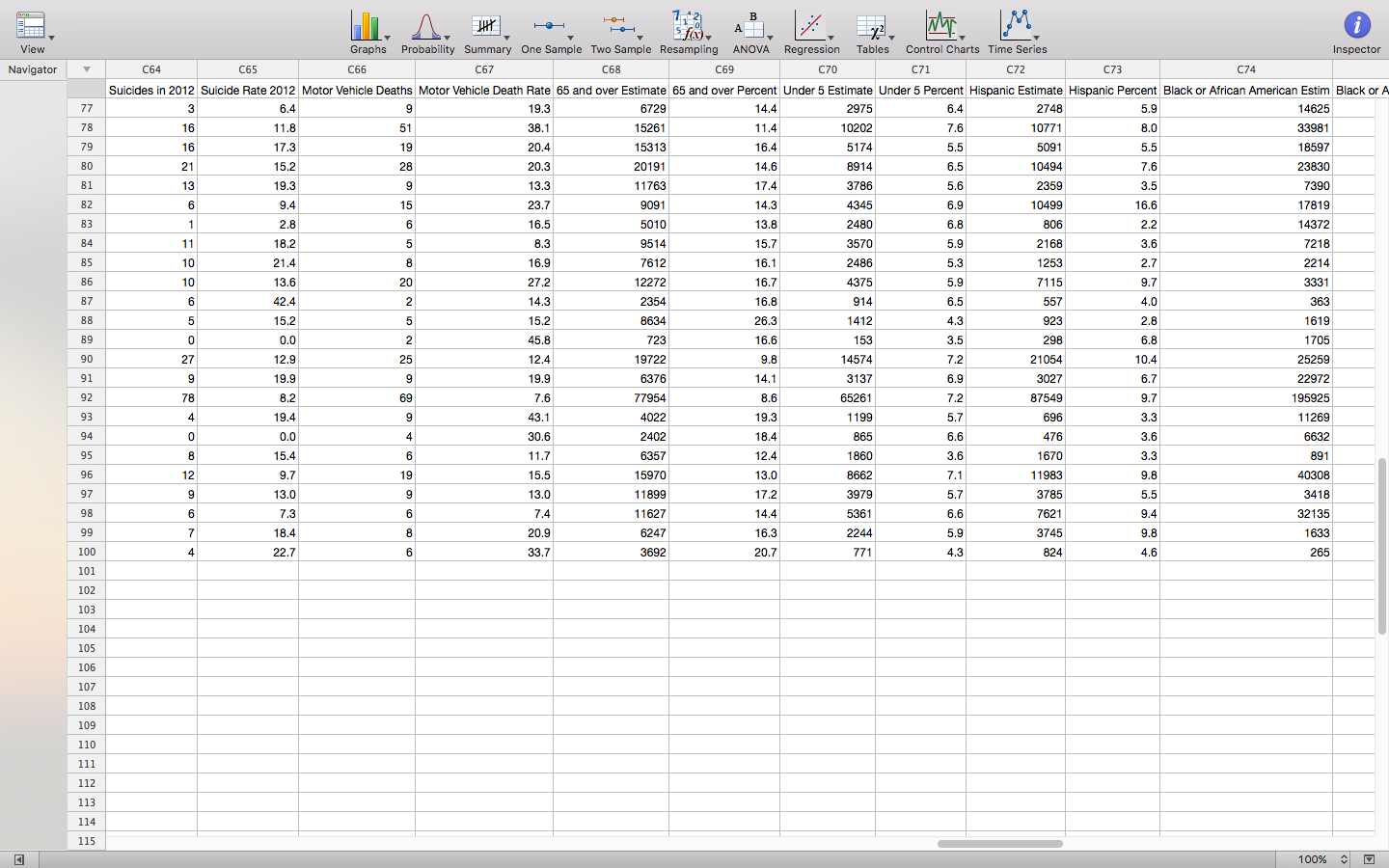Open the Regression tool
Image resolution: width=1389 pixels, height=868 pixels.
coord(811,32)
